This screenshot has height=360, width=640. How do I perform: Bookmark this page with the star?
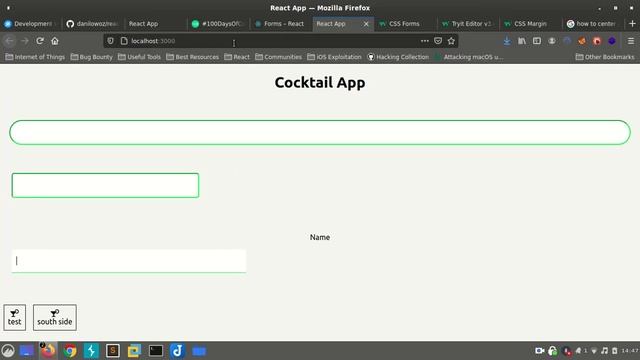pyautogui.click(x=451, y=41)
